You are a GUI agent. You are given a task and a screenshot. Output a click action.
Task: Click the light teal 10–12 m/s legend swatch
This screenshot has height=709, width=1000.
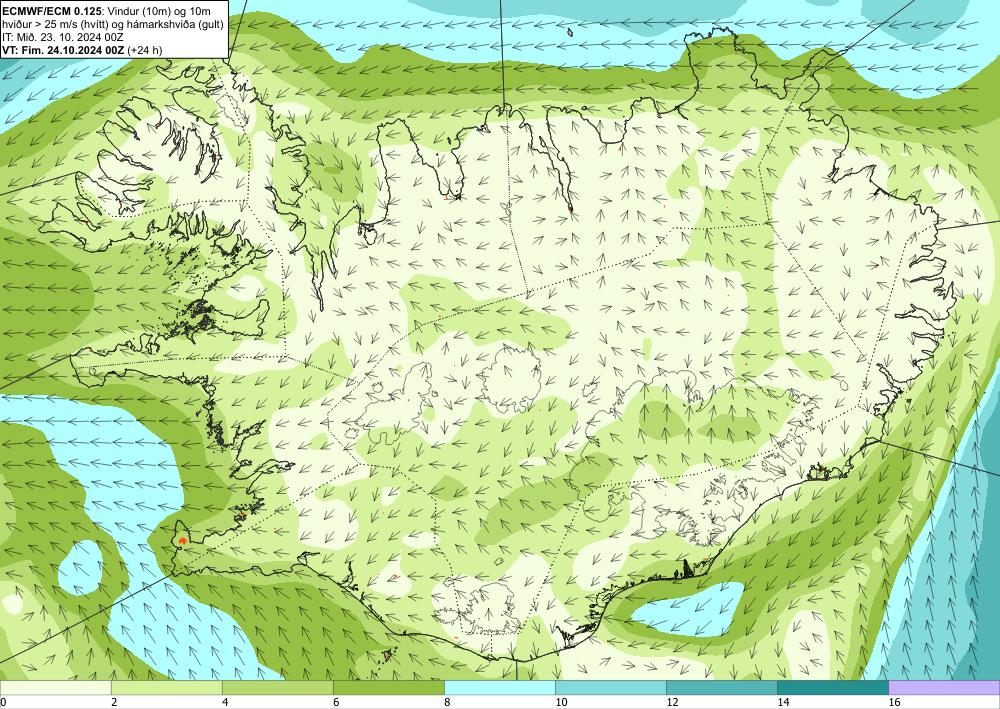click(x=611, y=687)
